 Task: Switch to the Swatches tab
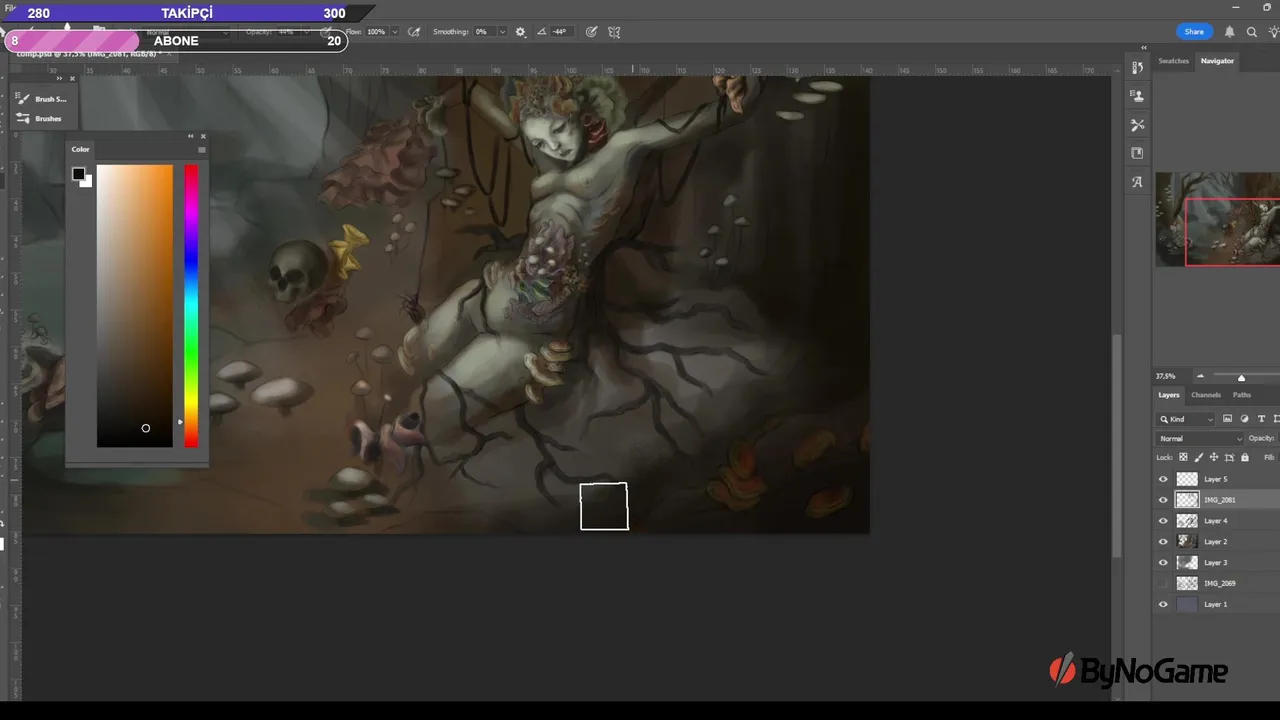coord(1173,61)
